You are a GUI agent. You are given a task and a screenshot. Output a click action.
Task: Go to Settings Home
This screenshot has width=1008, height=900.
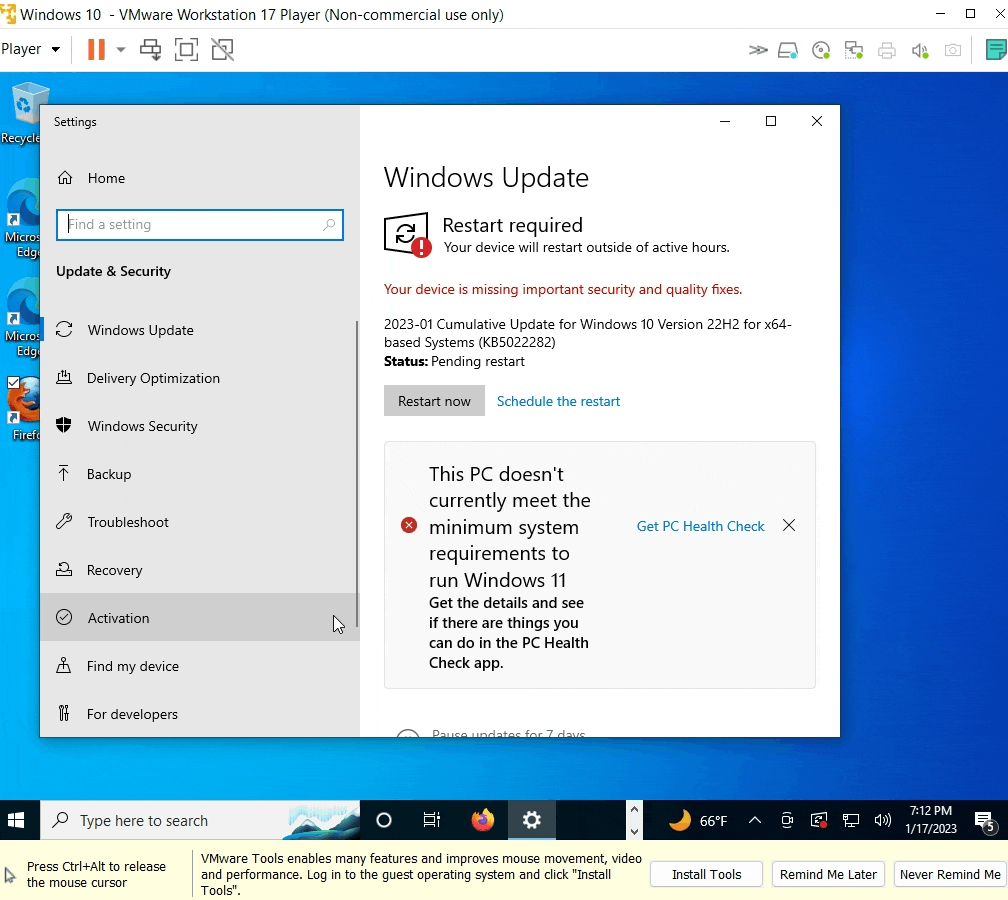pyautogui.click(x=200, y=178)
